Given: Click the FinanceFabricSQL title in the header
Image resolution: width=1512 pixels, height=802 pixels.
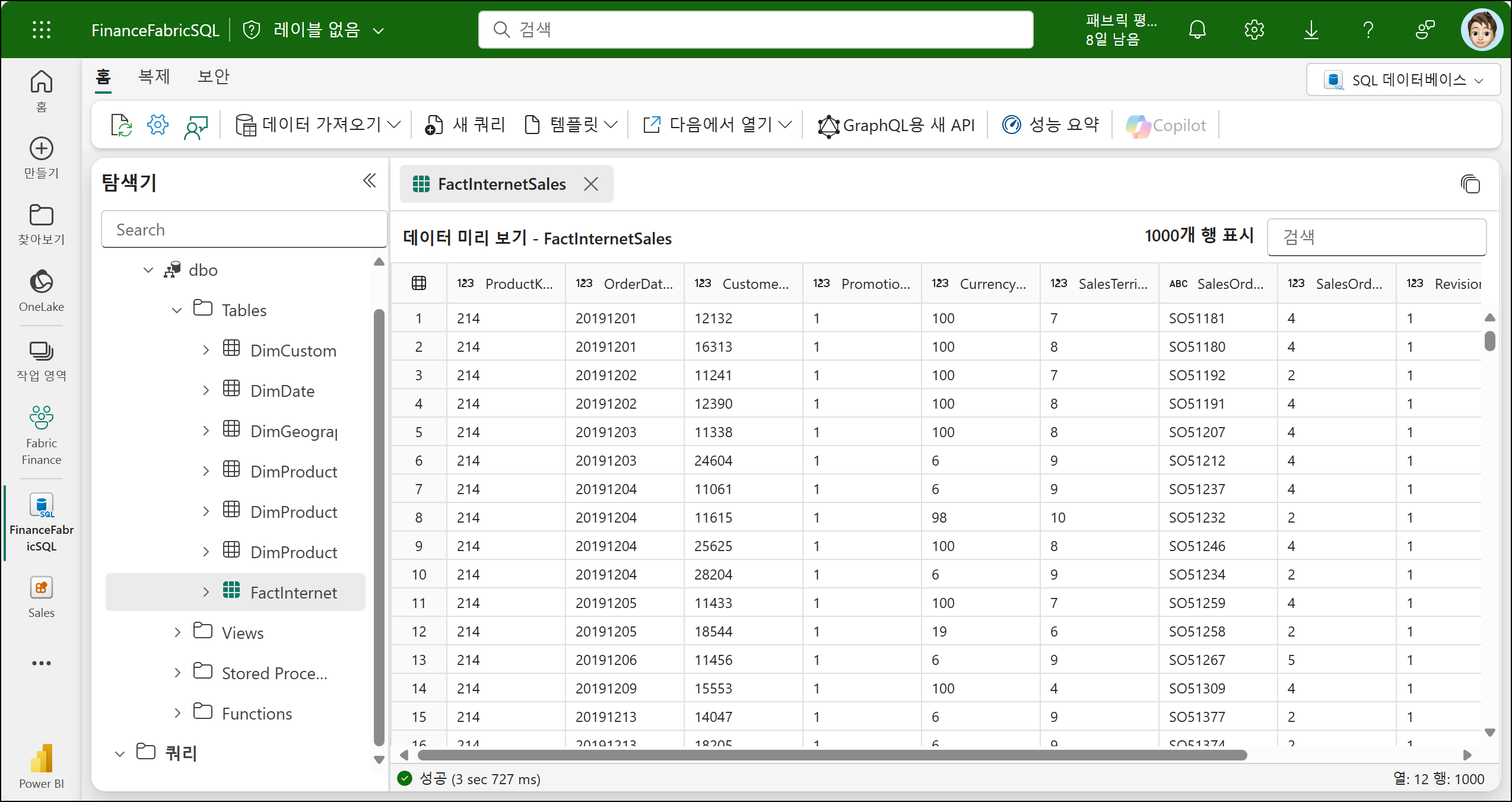Looking at the screenshot, I should [x=155, y=30].
